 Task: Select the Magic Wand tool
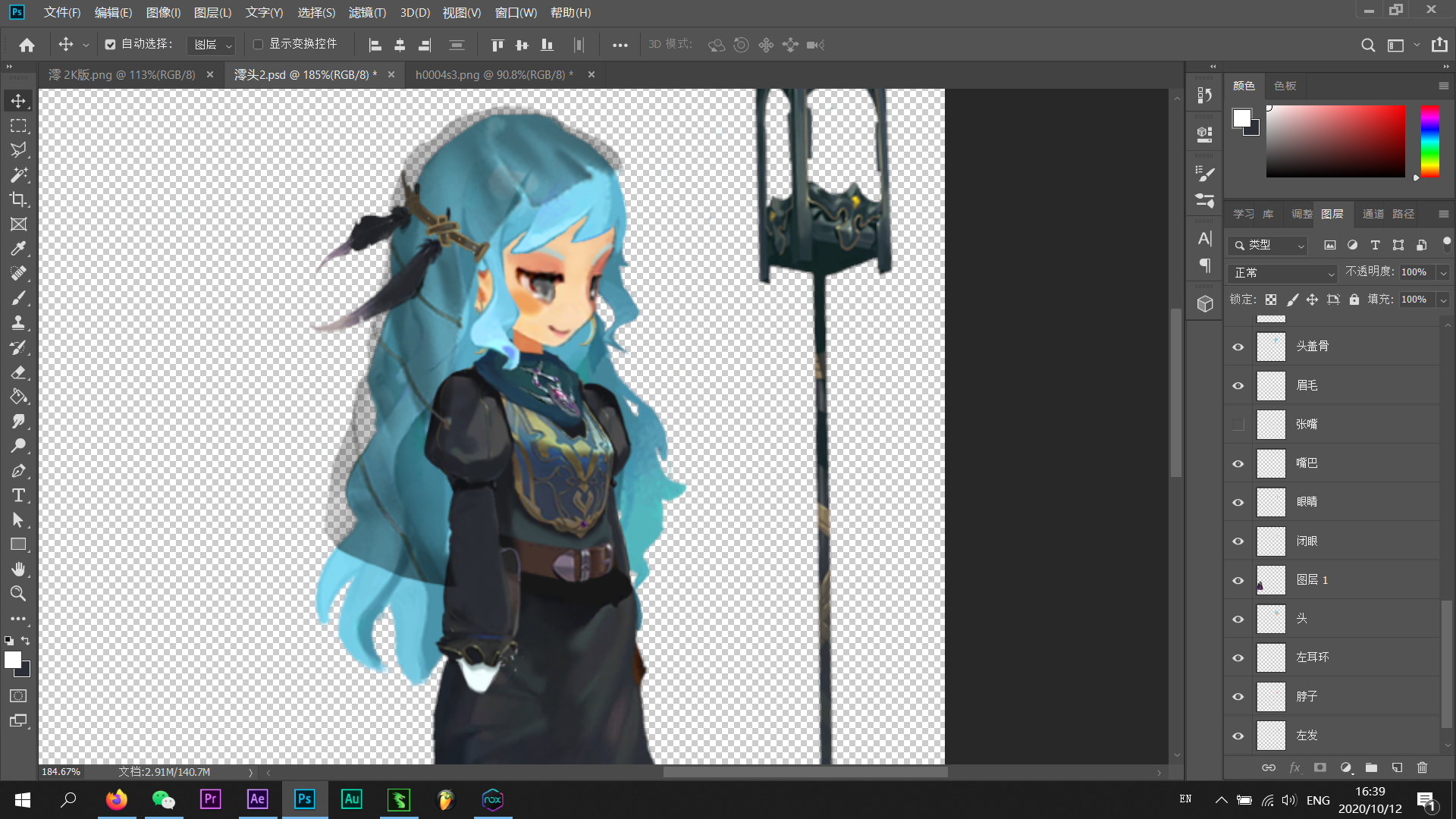tap(18, 175)
